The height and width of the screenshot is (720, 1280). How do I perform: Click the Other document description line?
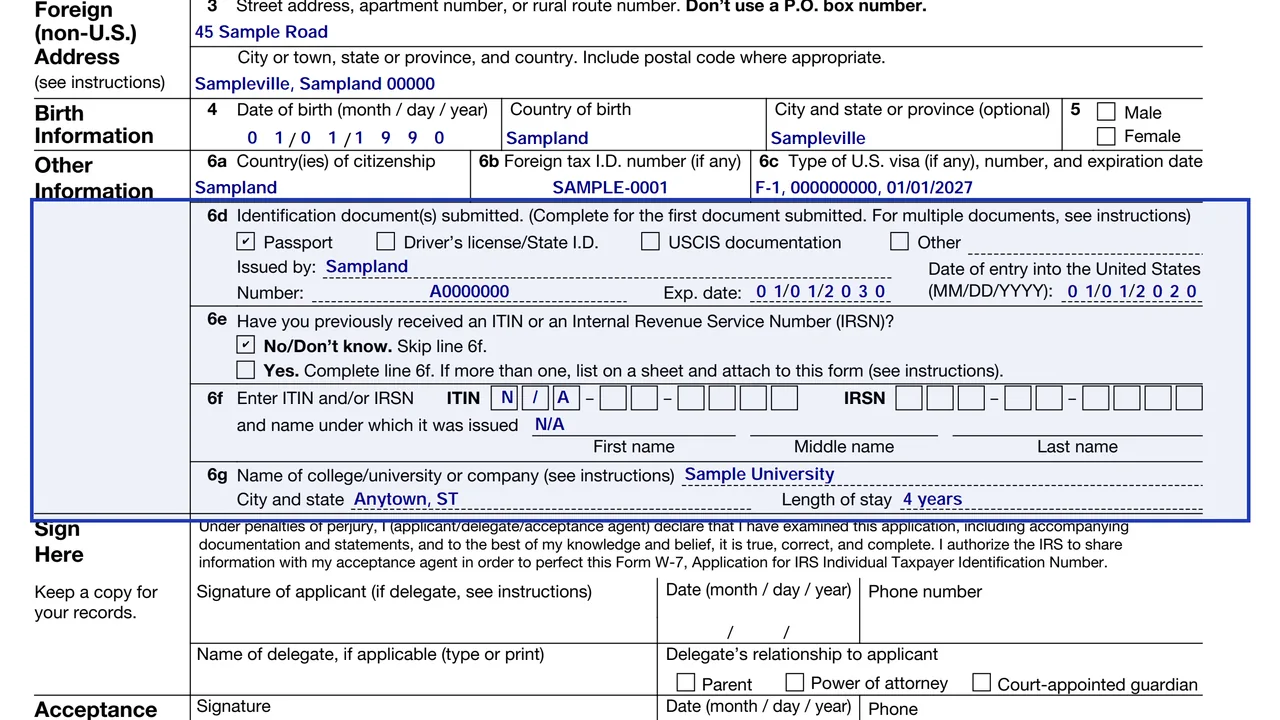coord(1085,243)
